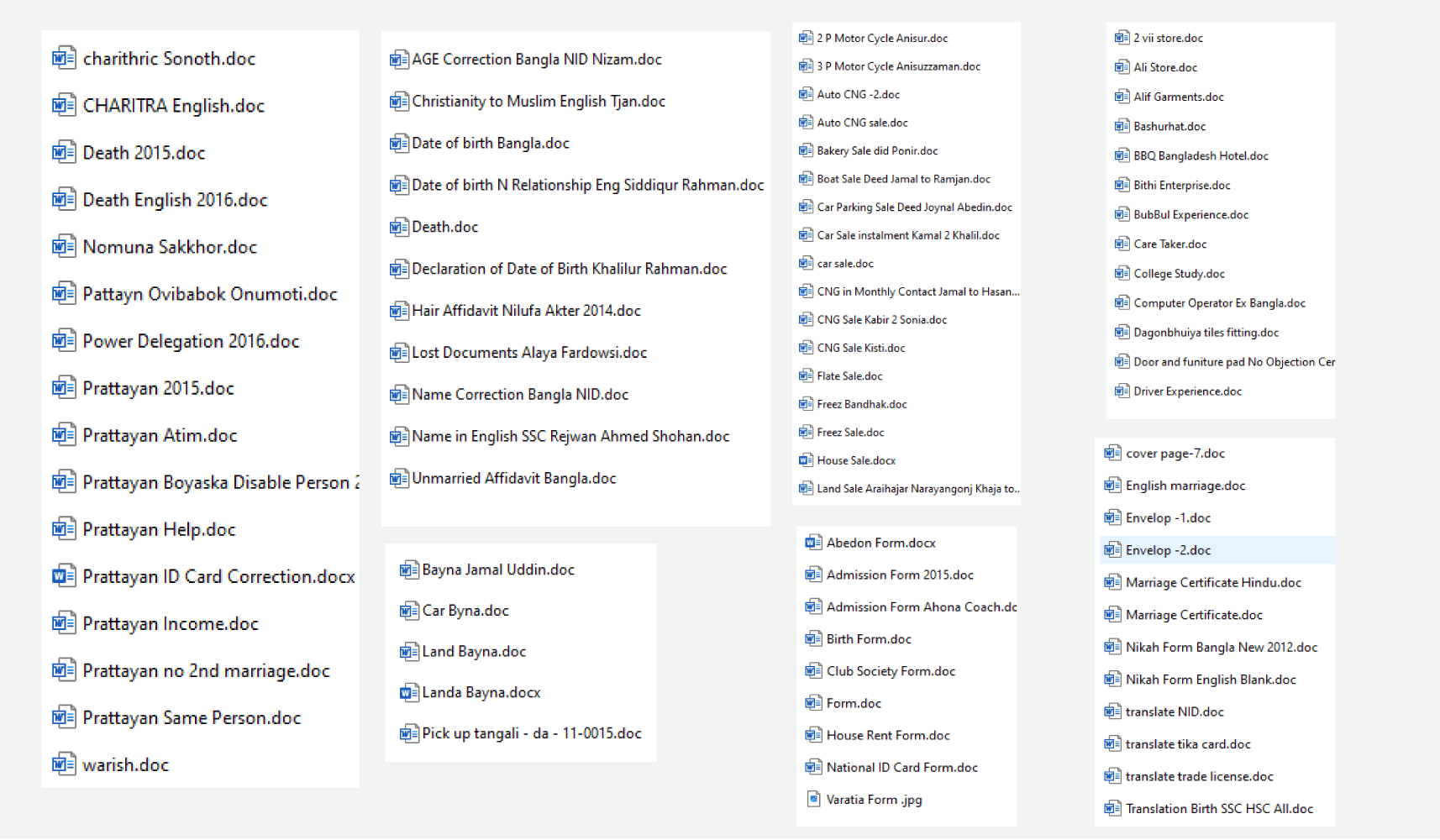Click the icon next to Prattayan ID Card Correction.docx
Image resolution: width=1440 pixels, height=840 pixels.
point(63,576)
